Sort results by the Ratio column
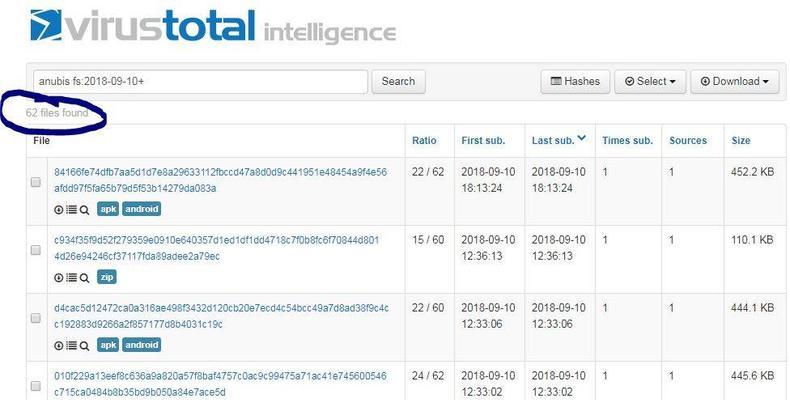The width and height of the screenshot is (790, 400). [x=424, y=141]
